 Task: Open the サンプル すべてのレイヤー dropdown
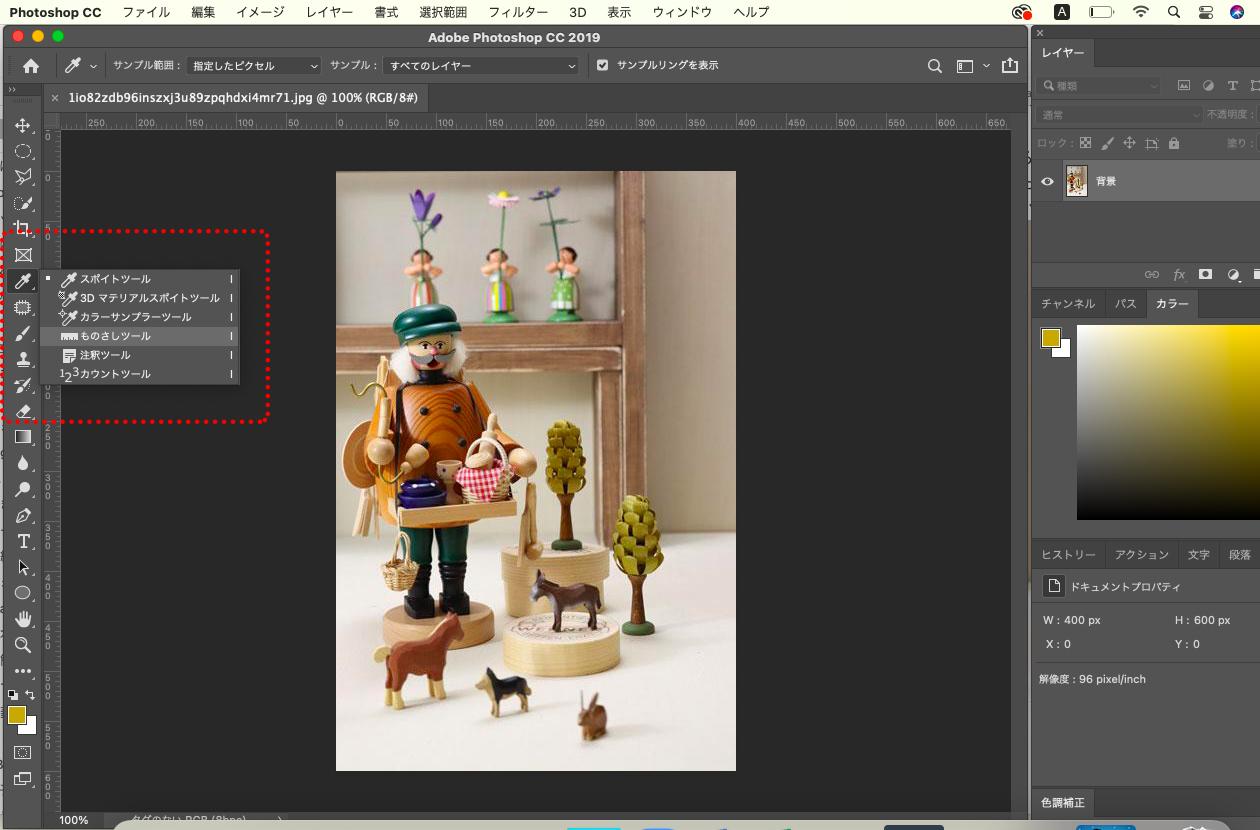point(482,66)
